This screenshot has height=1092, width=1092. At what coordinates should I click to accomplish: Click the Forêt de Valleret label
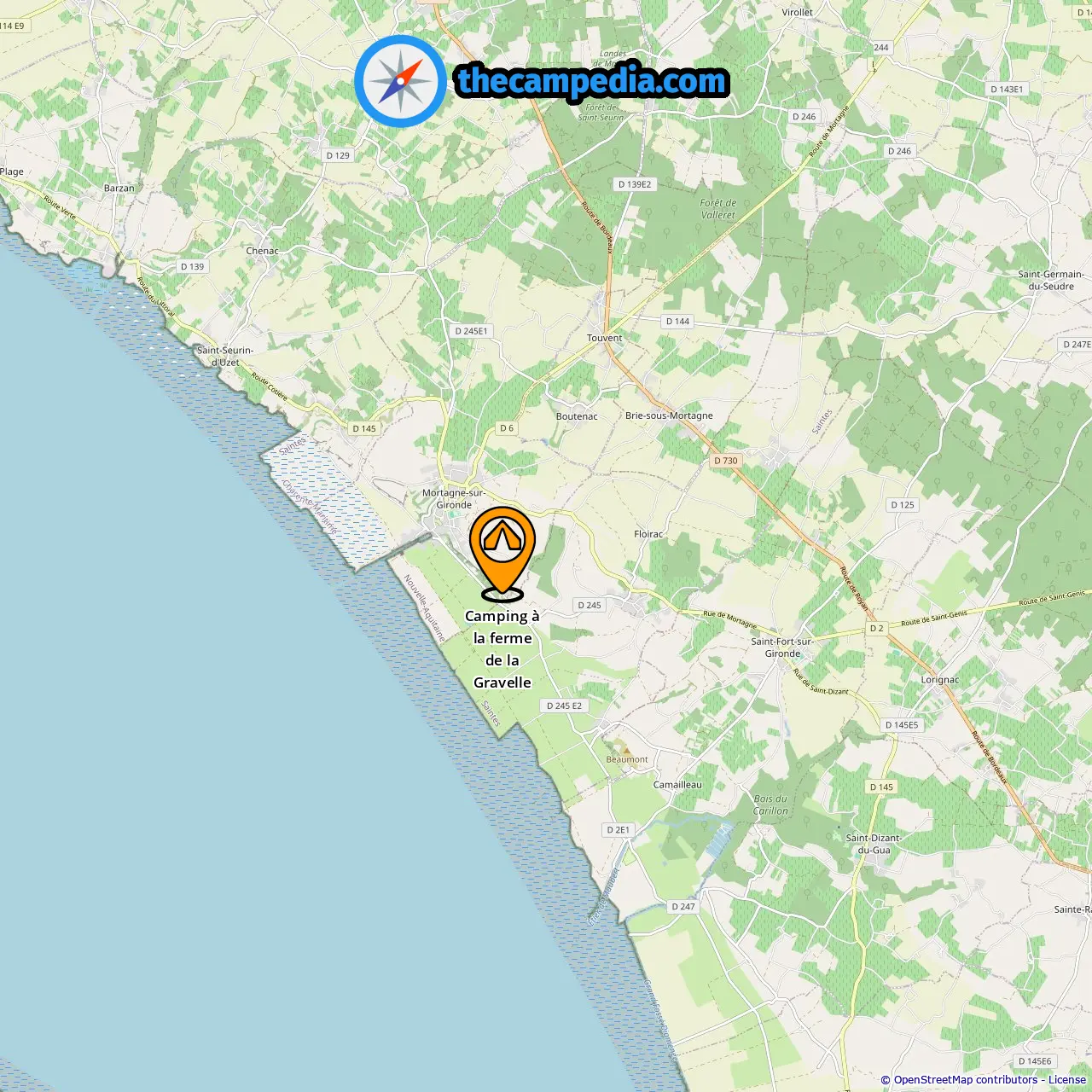click(x=718, y=209)
